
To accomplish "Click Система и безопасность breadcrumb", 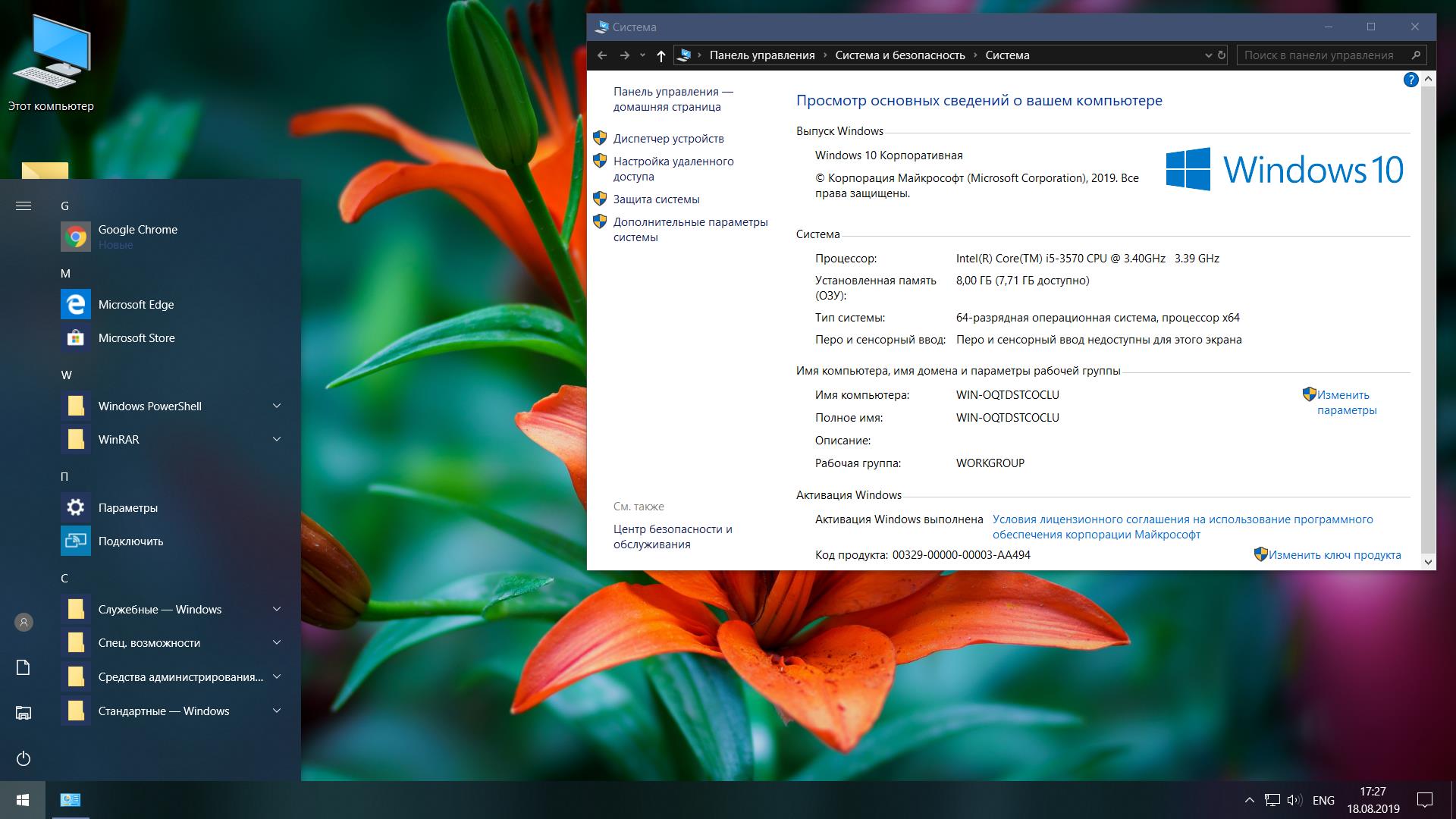I will pos(900,55).
